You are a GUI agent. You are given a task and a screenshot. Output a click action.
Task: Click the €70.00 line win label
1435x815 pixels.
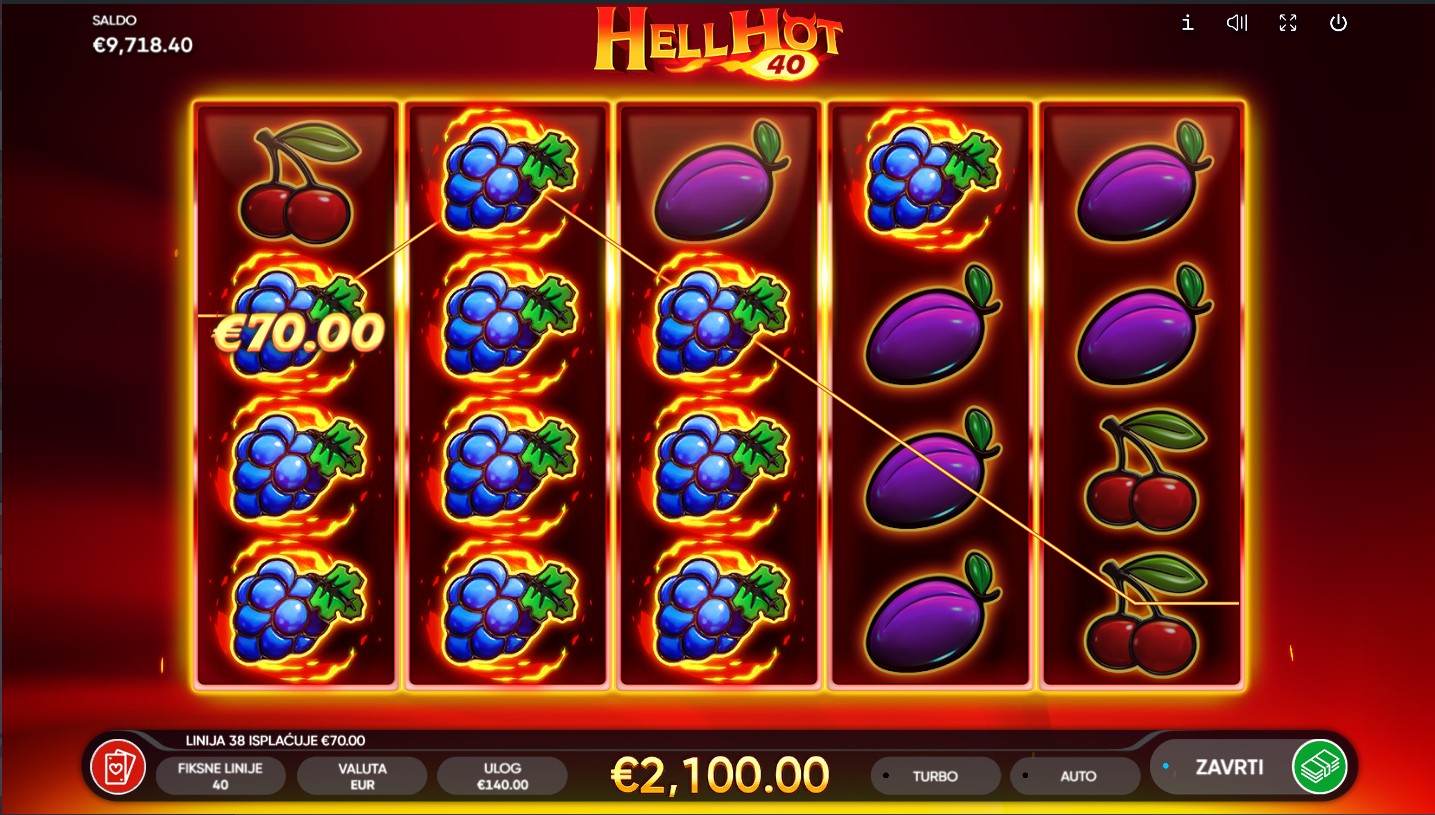click(298, 333)
